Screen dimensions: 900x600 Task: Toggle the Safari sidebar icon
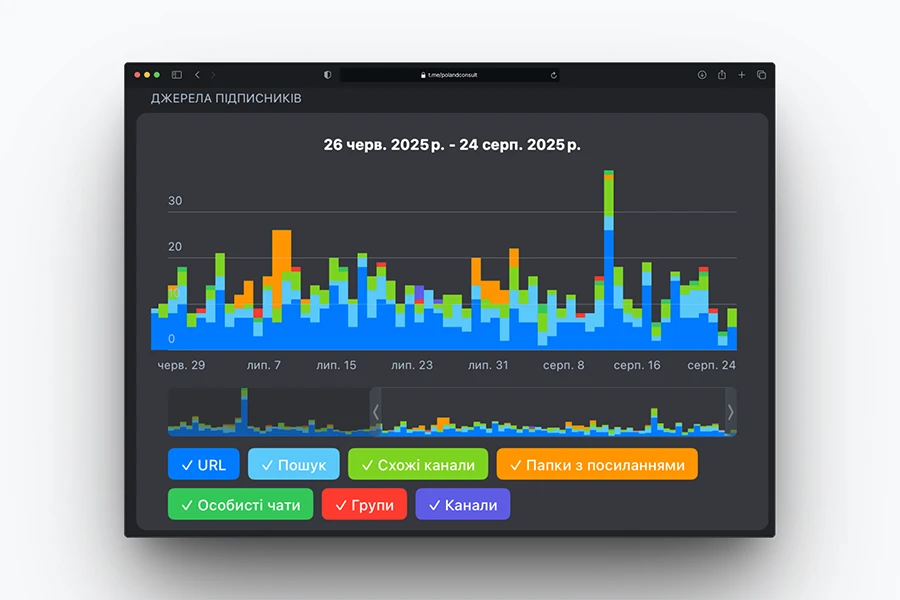[177, 75]
